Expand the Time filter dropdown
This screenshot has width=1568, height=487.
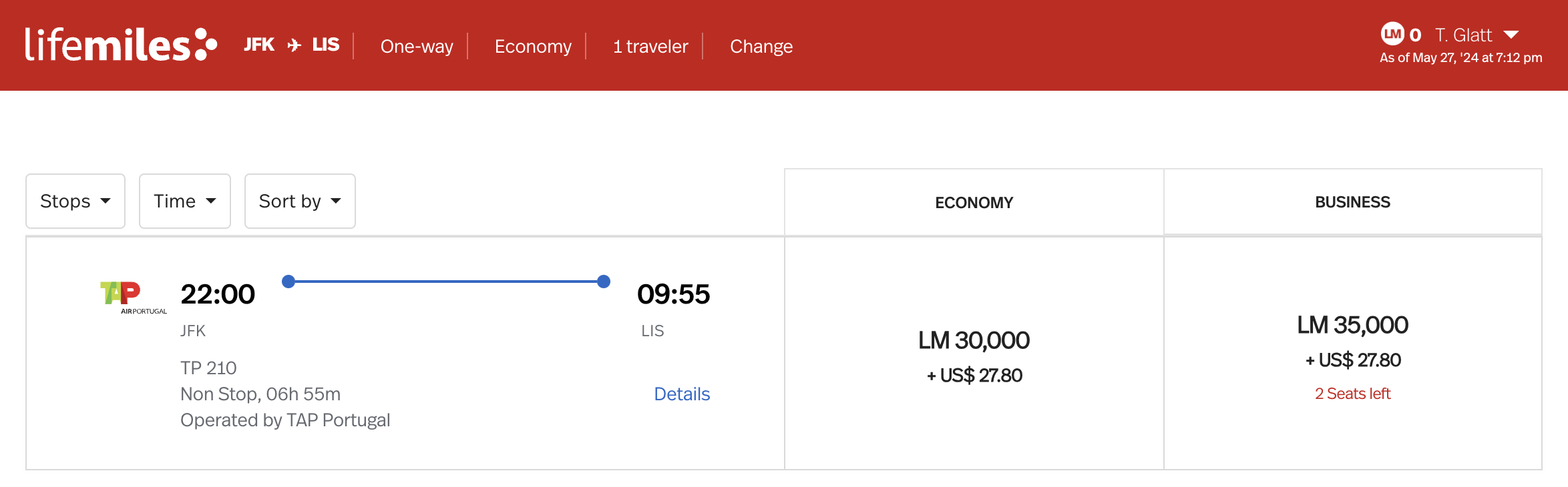click(x=185, y=201)
